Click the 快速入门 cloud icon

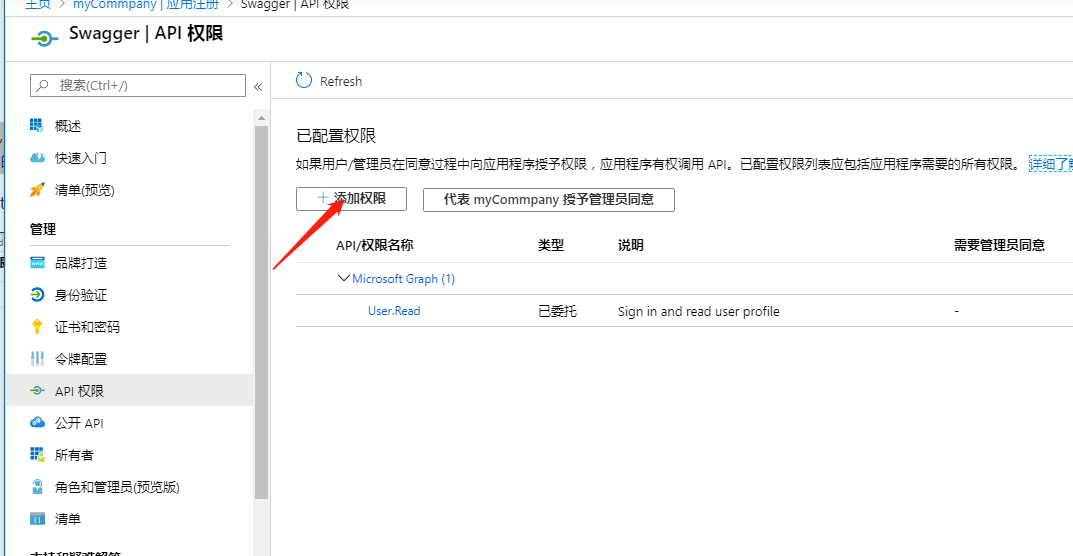click(37, 158)
